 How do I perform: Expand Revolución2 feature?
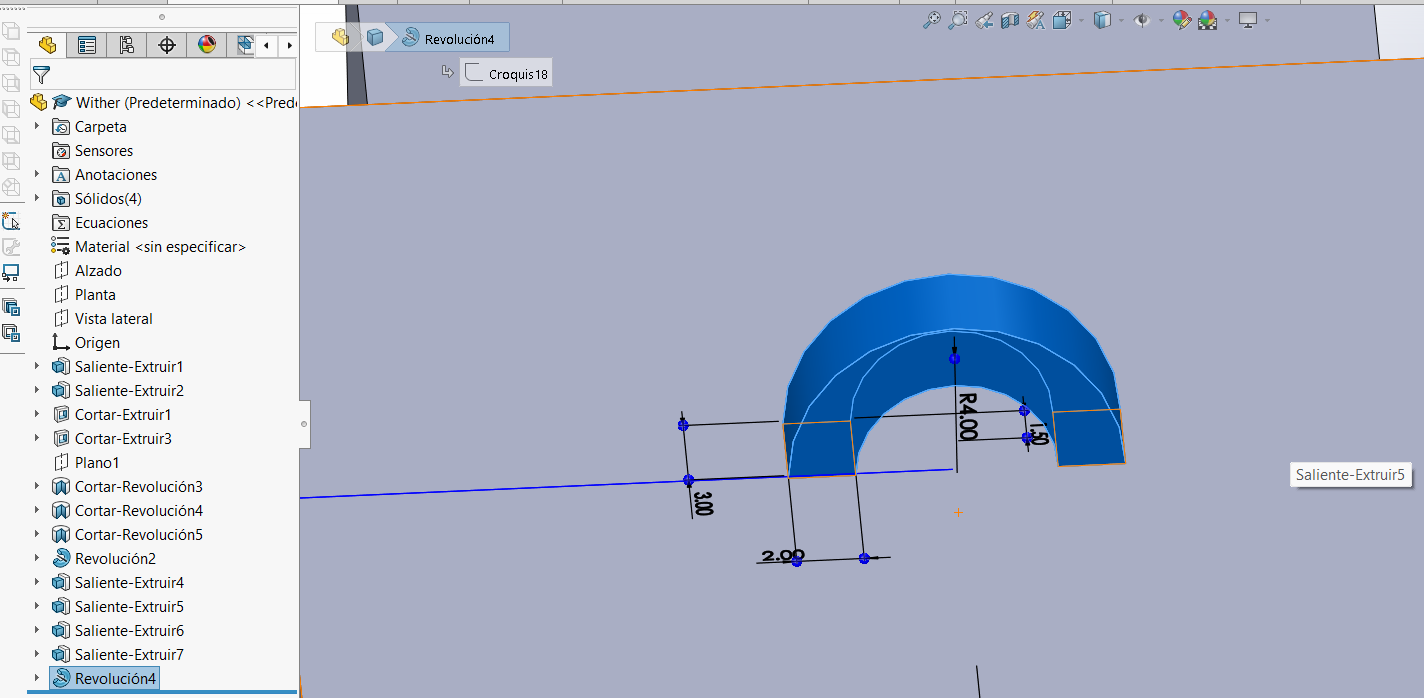(37, 559)
